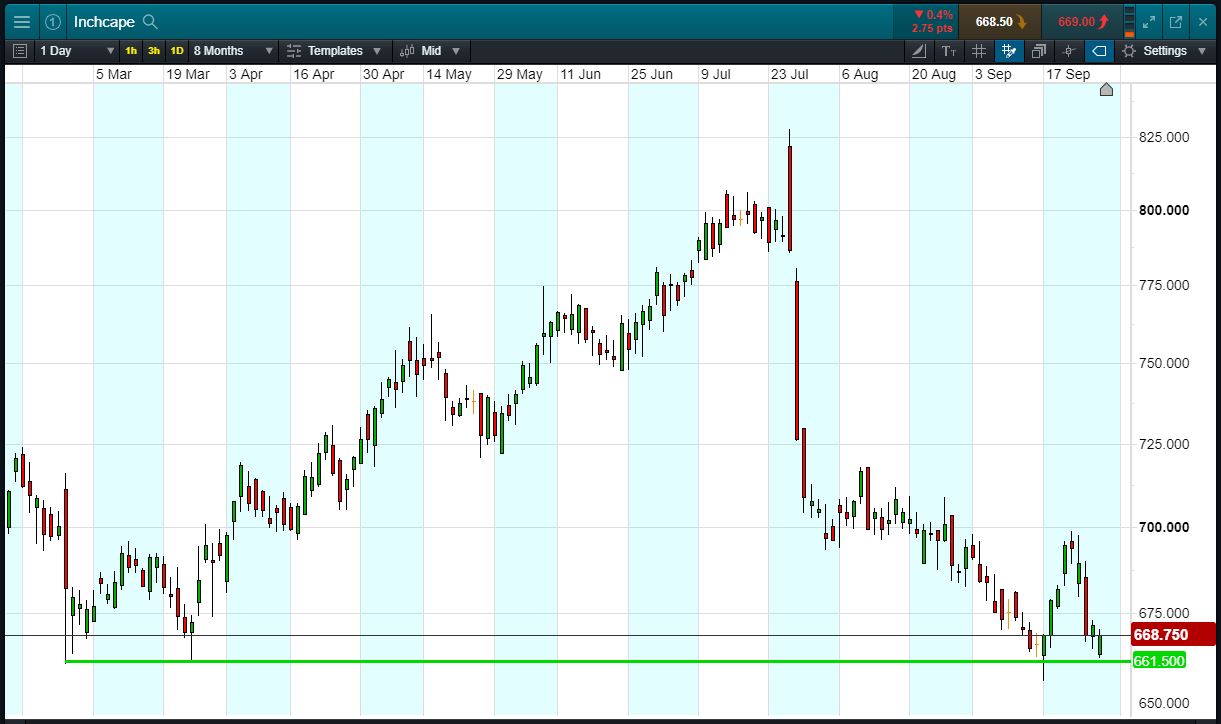Click the 750.000 price axis label

1164,363
